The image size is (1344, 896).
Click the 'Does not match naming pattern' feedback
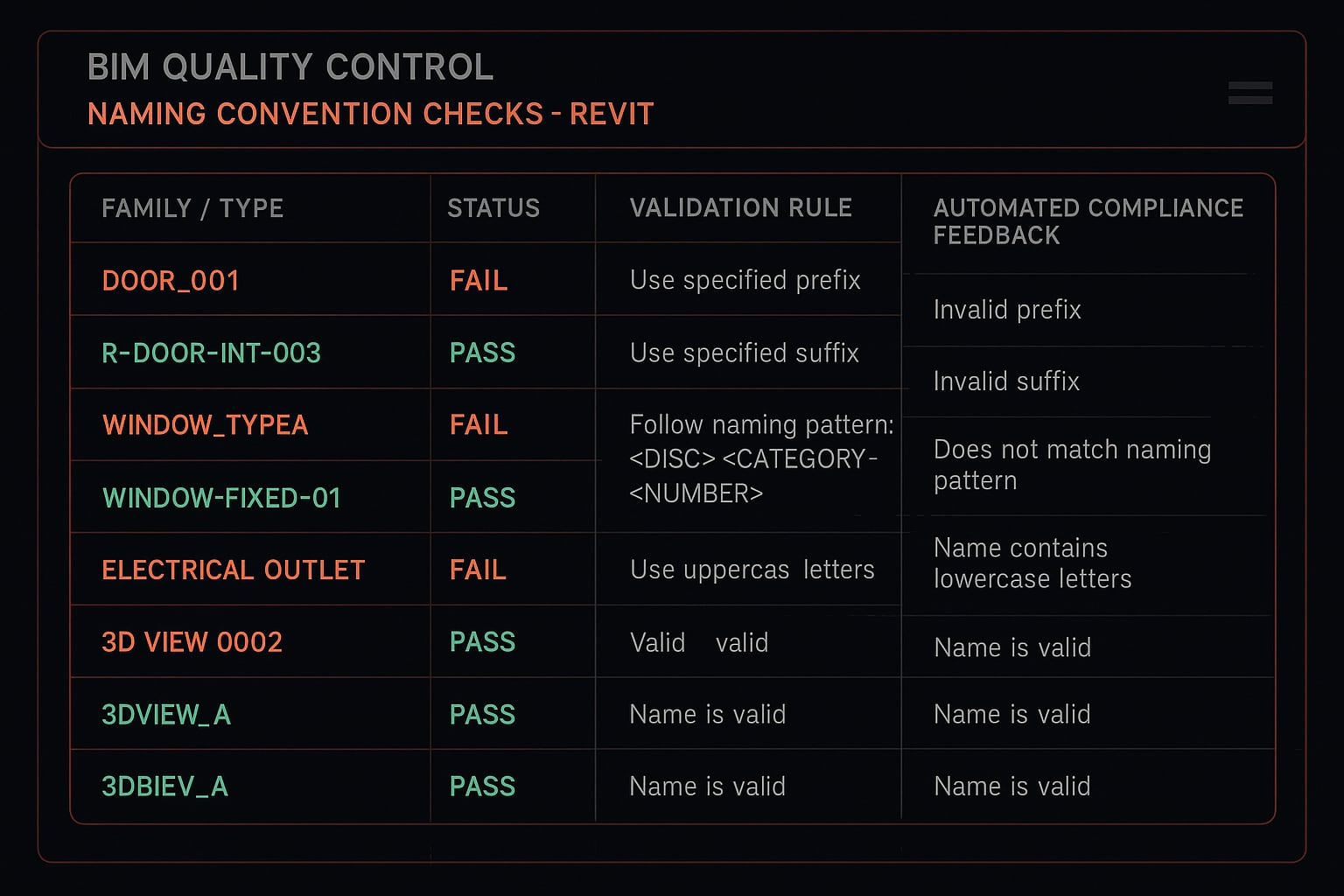[1073, 465]
